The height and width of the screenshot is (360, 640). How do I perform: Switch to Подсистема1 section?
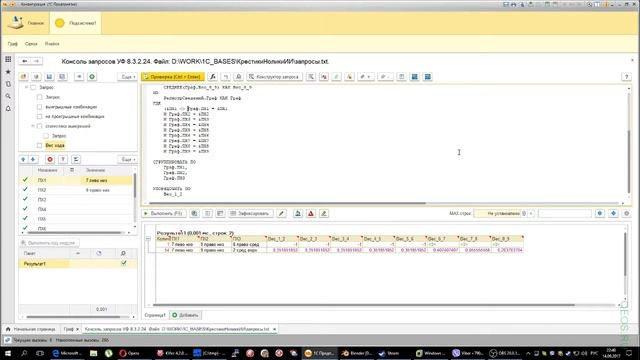point(76,23)
